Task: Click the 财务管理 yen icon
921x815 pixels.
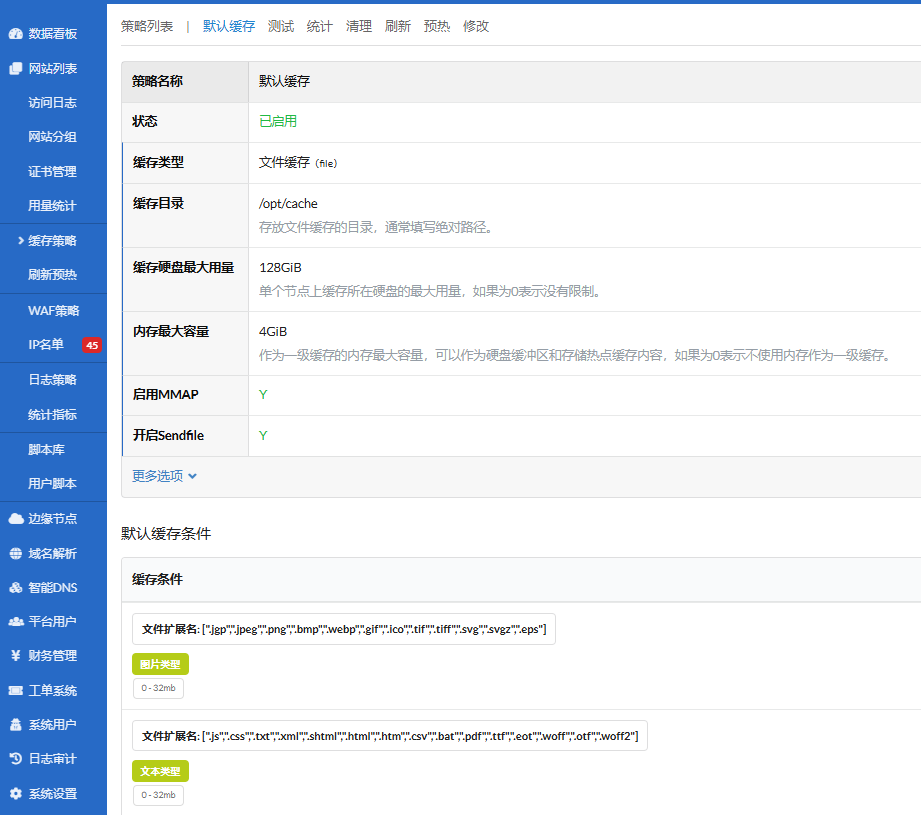Action: click(15, 656)
